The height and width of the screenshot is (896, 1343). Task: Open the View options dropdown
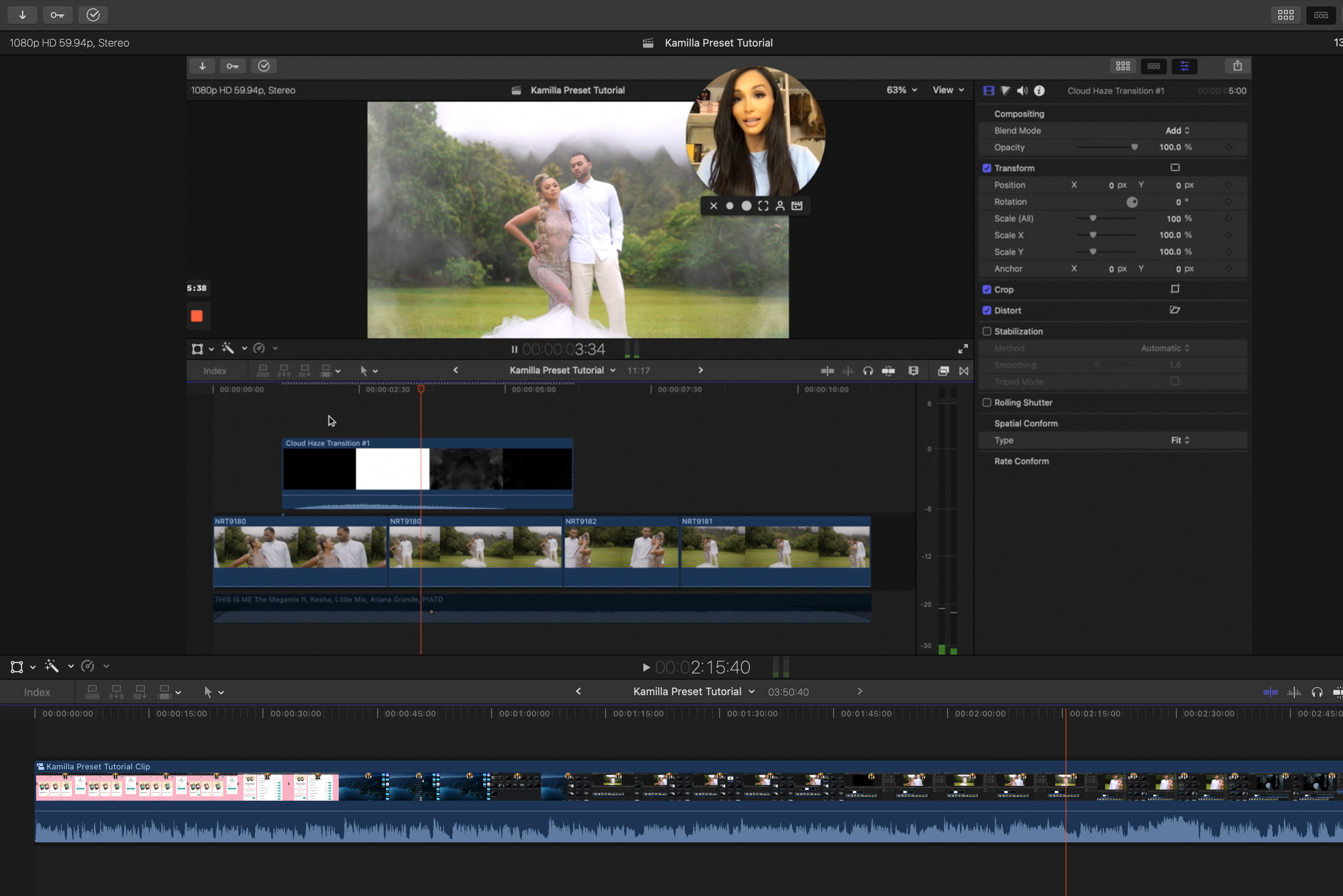(948, 90)
